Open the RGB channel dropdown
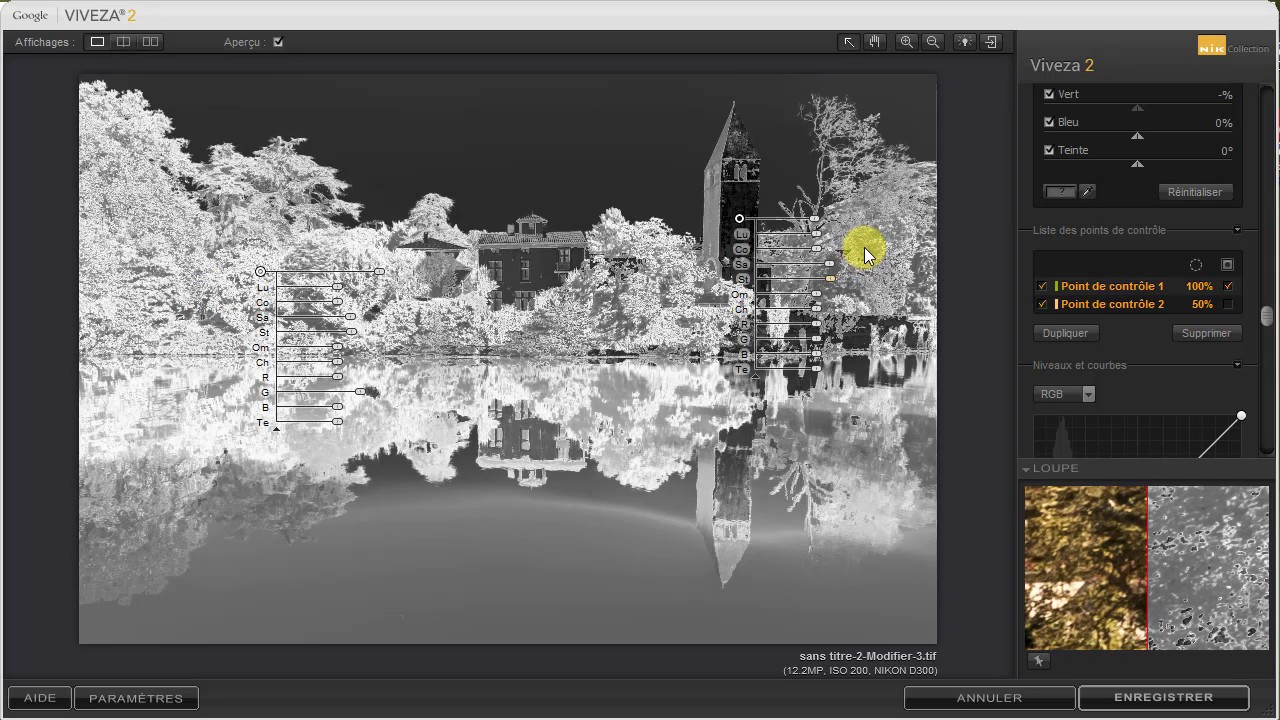 click(x=1065, y=394)
